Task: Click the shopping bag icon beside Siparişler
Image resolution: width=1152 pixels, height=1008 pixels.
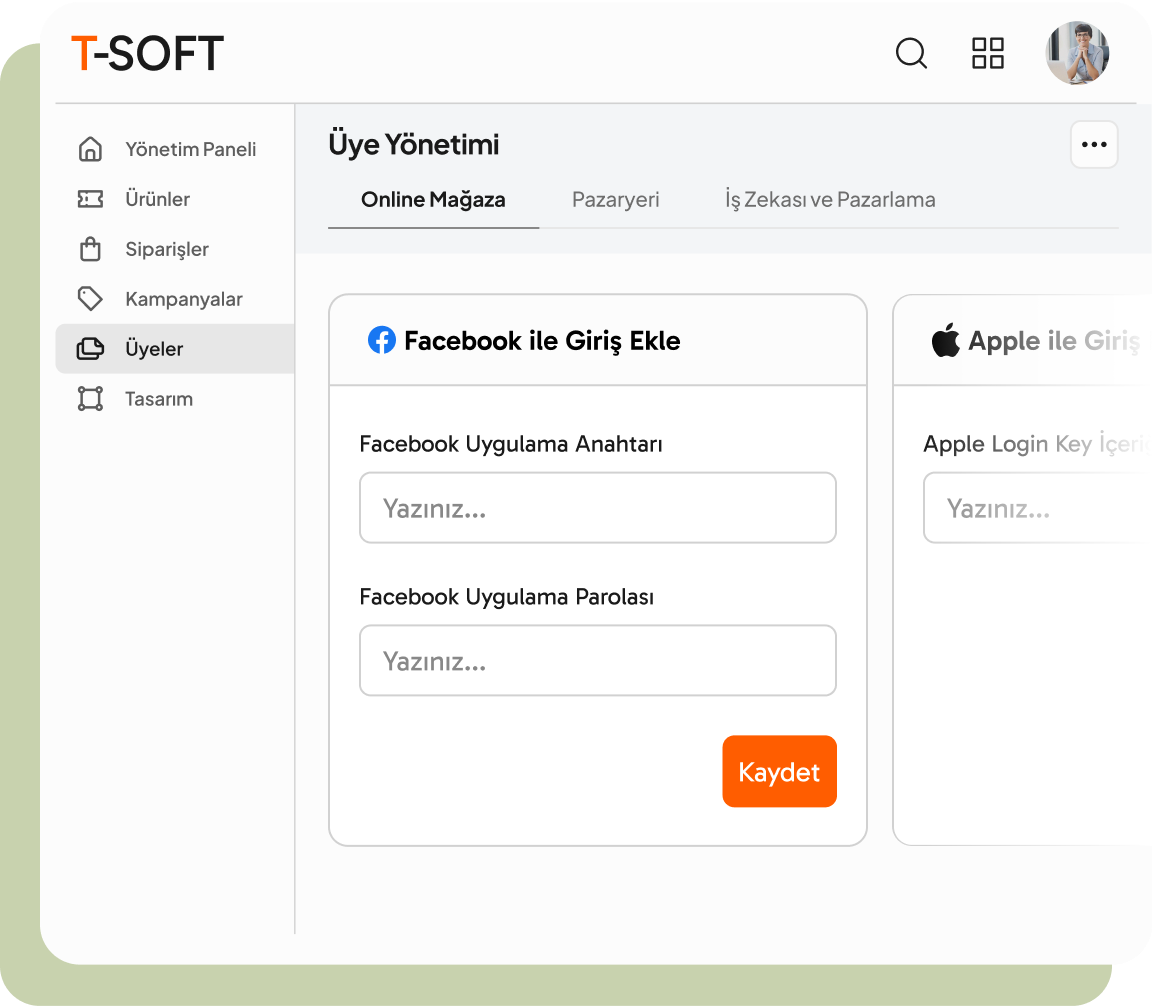Action: (90, 249)
